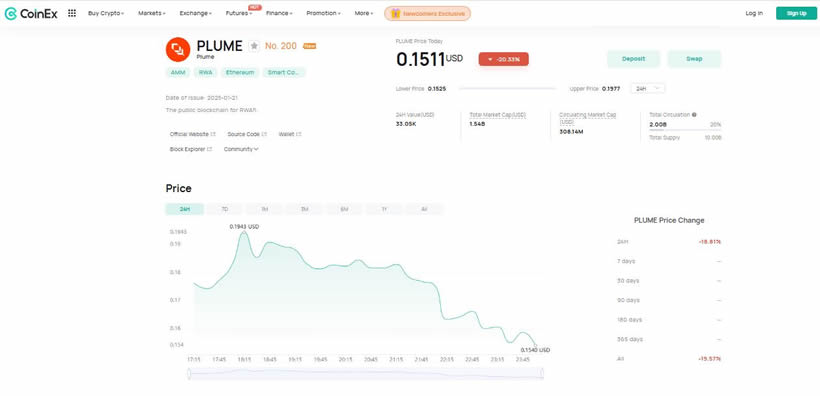Click the 33.05K 24H value

click(406, 124)
